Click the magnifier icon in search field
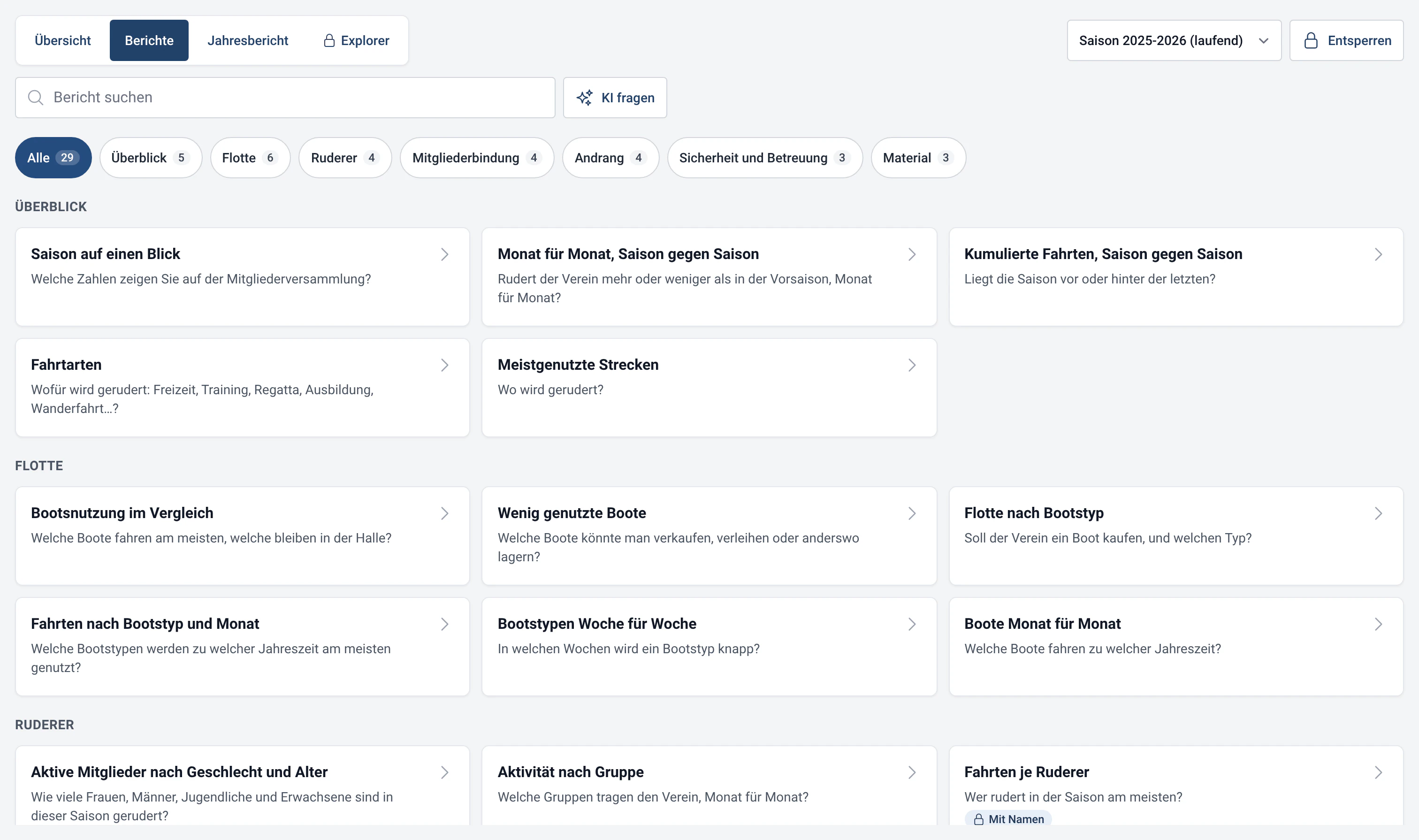Screen dimensions: 1419x840 (36, 97)
